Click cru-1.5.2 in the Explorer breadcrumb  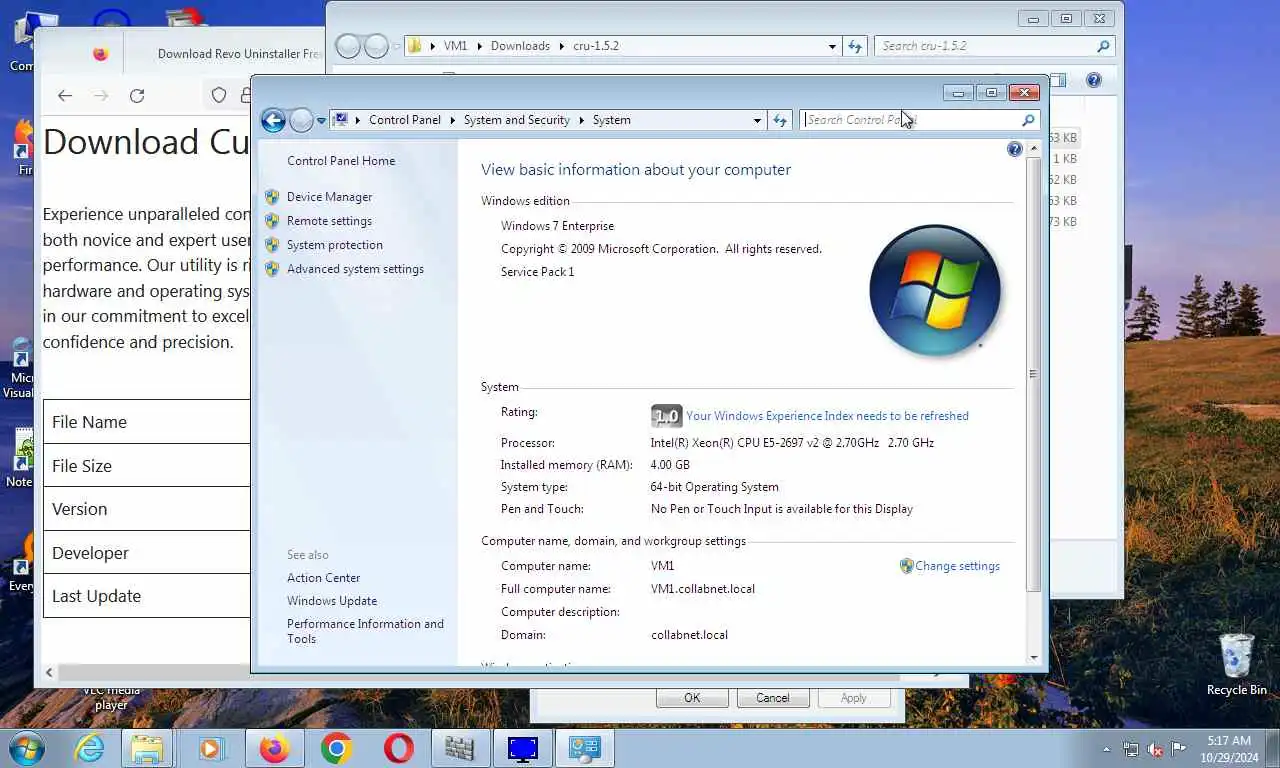point(596,46)
